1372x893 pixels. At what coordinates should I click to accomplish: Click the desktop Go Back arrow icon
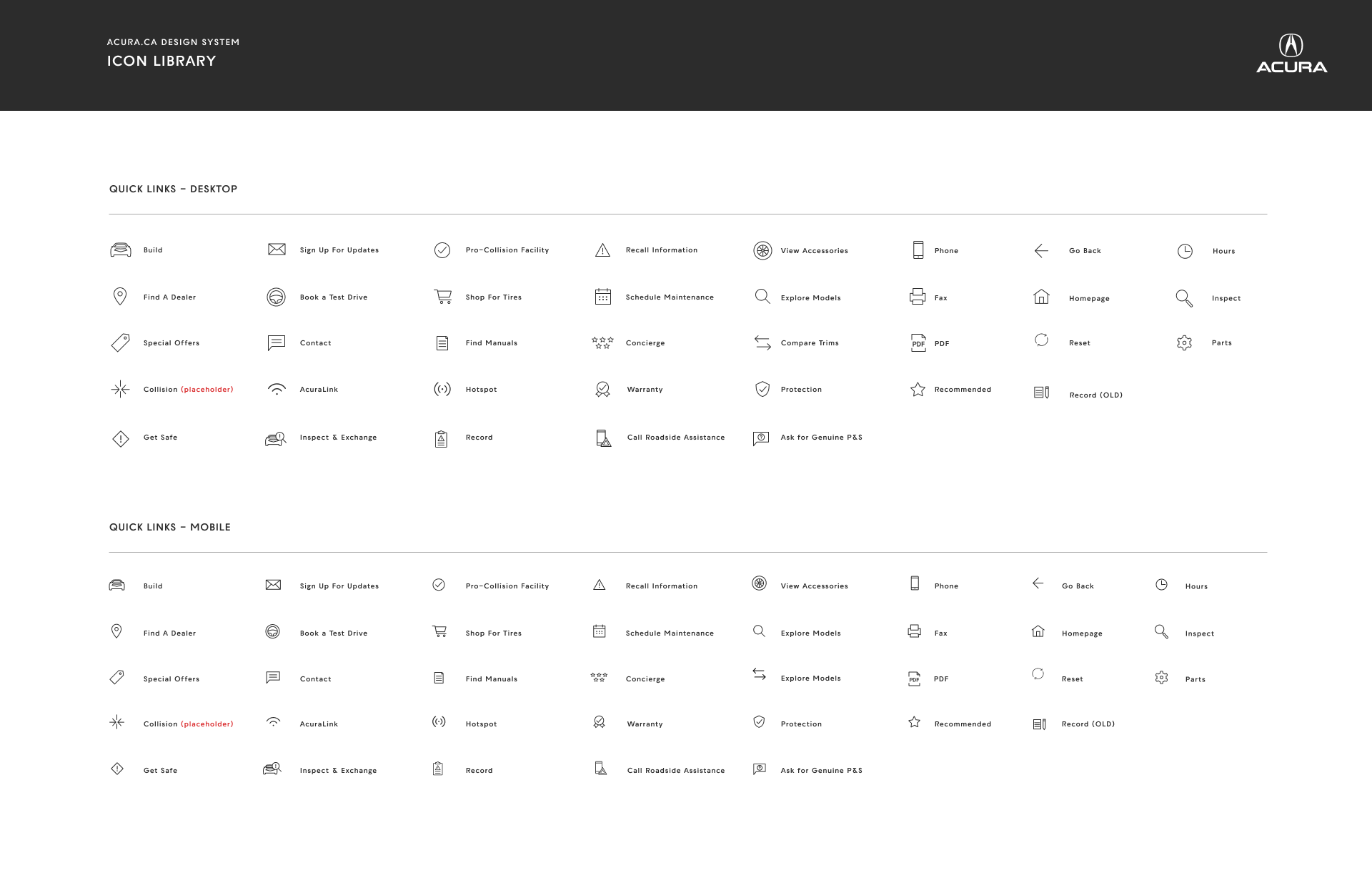click(1041, 251)
